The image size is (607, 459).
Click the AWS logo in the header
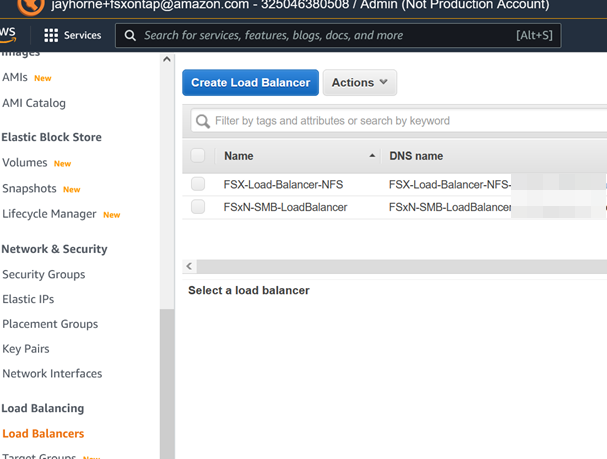(8, 35)
